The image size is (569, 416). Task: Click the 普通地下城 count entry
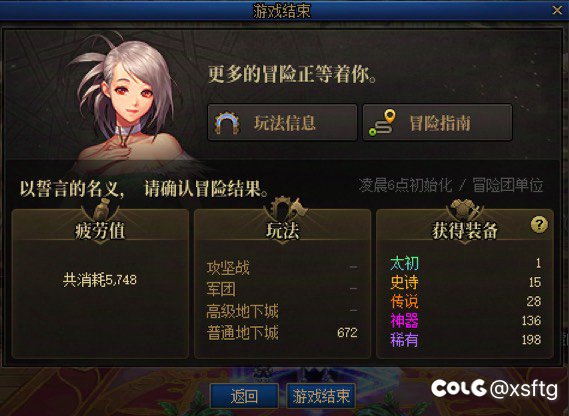click(282, 333)
